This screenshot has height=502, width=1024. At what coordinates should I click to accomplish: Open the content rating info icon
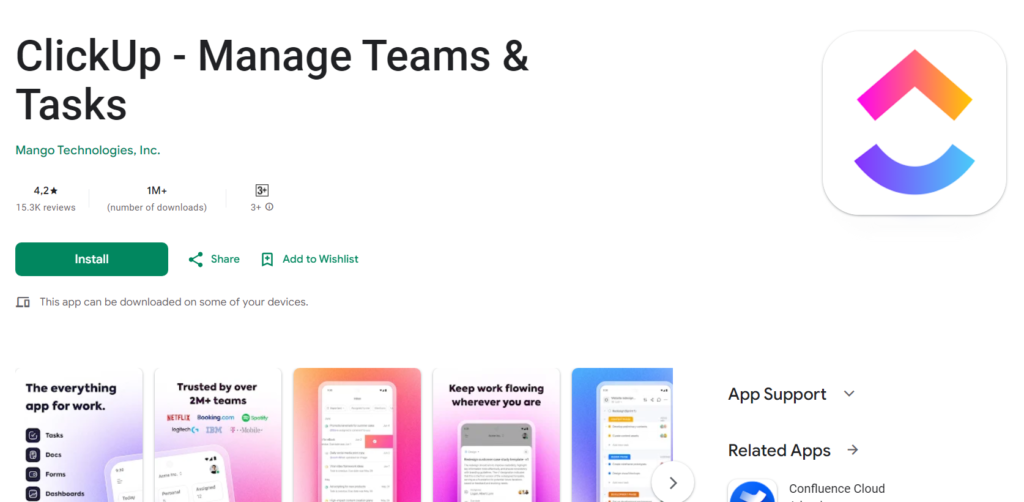[x=269, y=207]
